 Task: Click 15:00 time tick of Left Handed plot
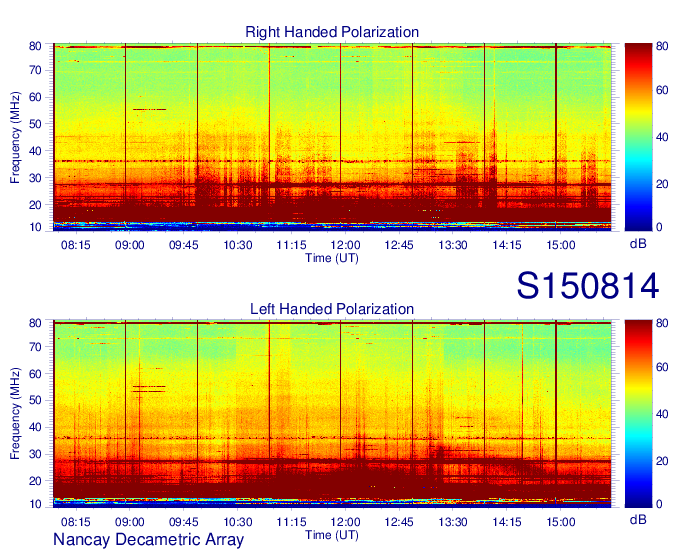[561, 522]
